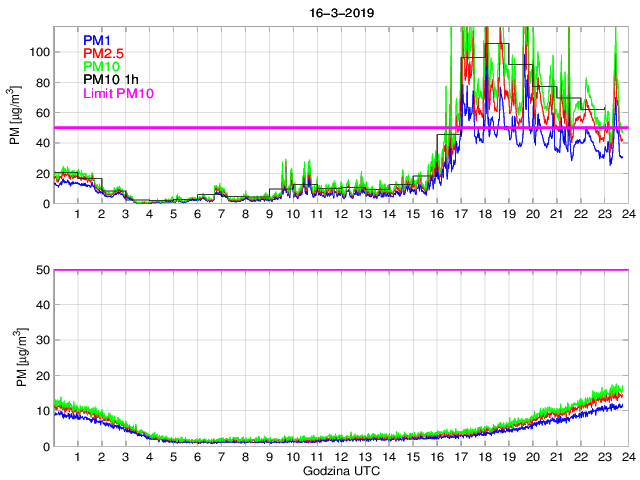Click the magenta limit line in lower chart
This screenshot has width=640, height=480.
point(340,270)
